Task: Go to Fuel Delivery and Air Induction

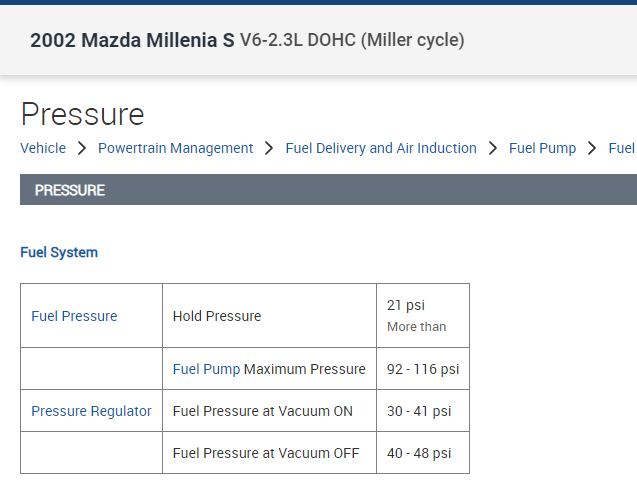Action: pyautogui.click(x=381, y=148)
